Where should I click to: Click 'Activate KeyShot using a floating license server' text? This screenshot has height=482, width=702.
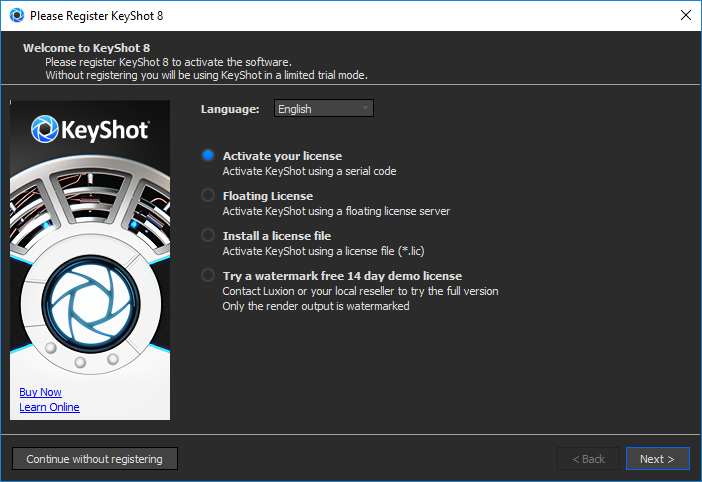click(336, 211)
